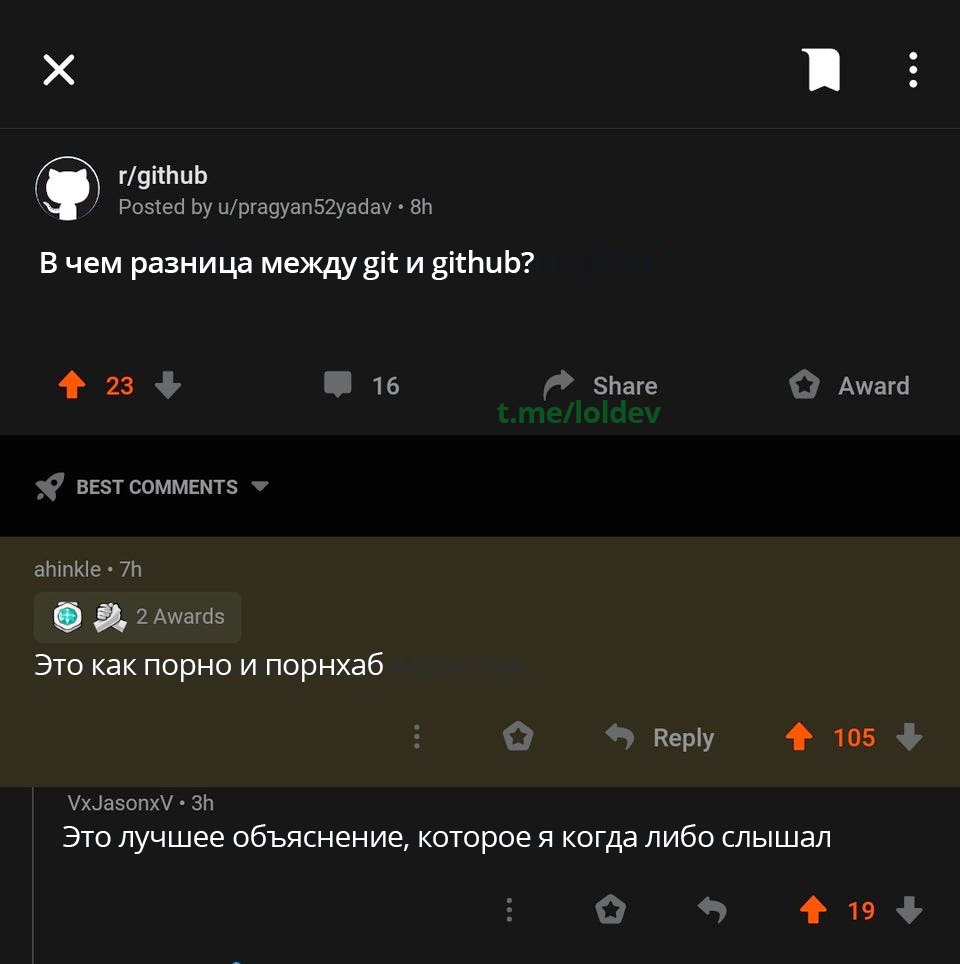Screen dimensions: 960x964
Task: View the 2 Awards badge on ahinkle's comment
Action: 138,617
